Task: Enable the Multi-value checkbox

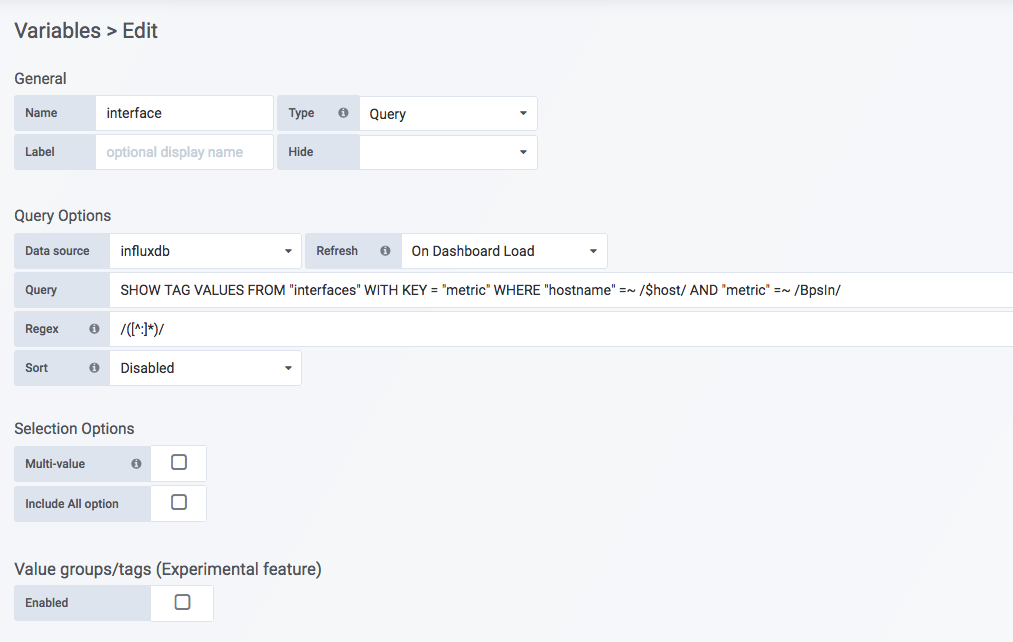Action: point(178,463)
